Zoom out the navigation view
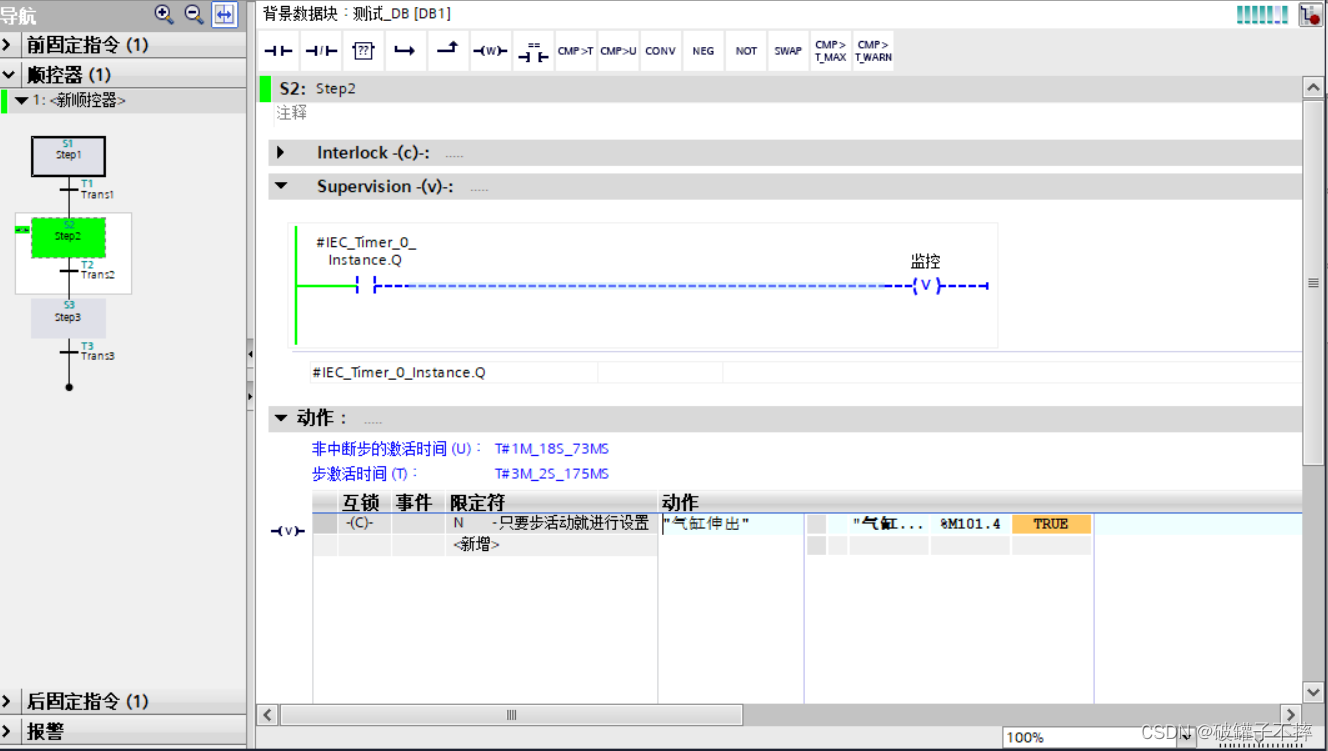 click(194, 14)
